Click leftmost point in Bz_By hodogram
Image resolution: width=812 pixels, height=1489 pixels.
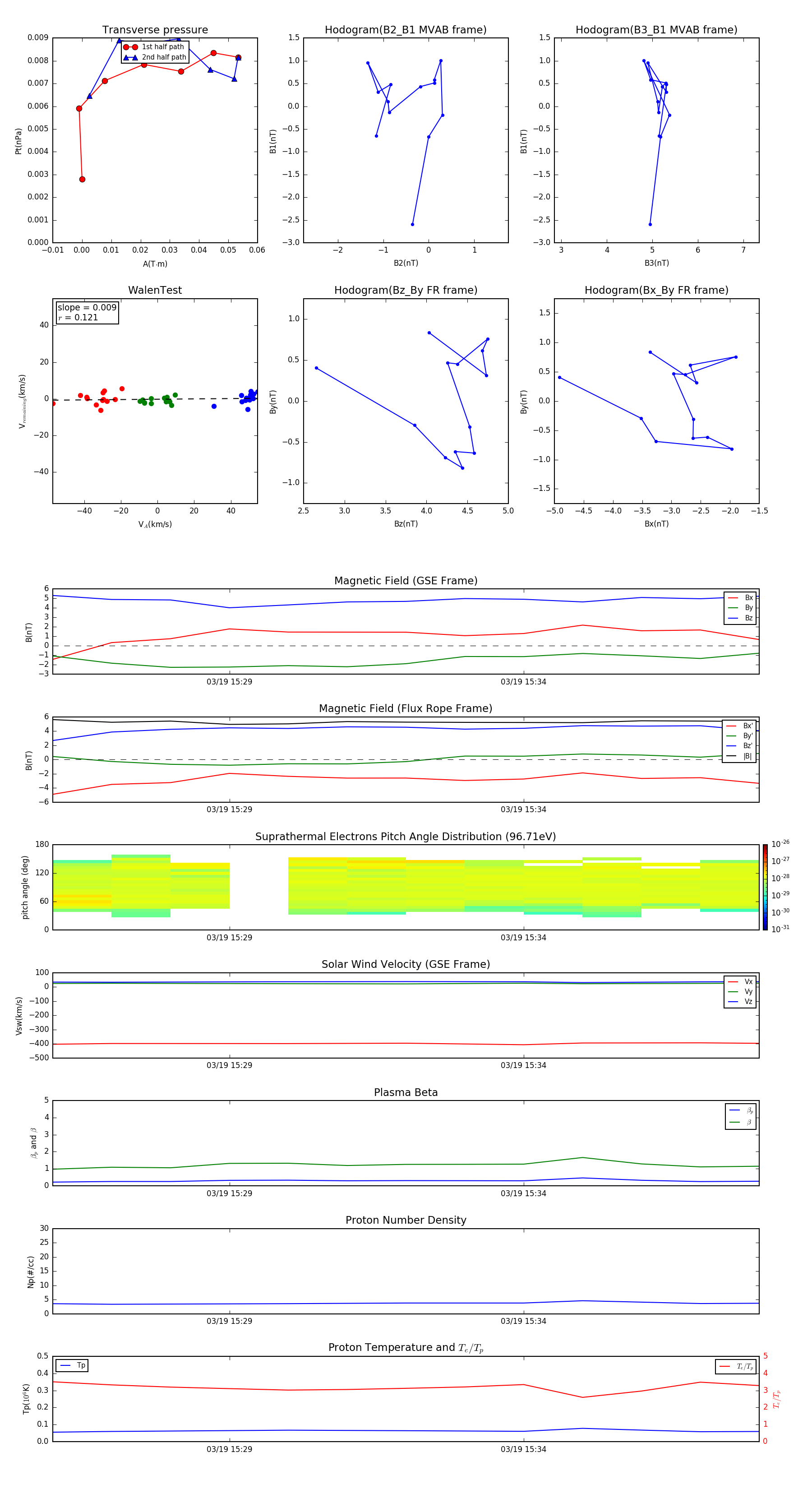[316, 368]
